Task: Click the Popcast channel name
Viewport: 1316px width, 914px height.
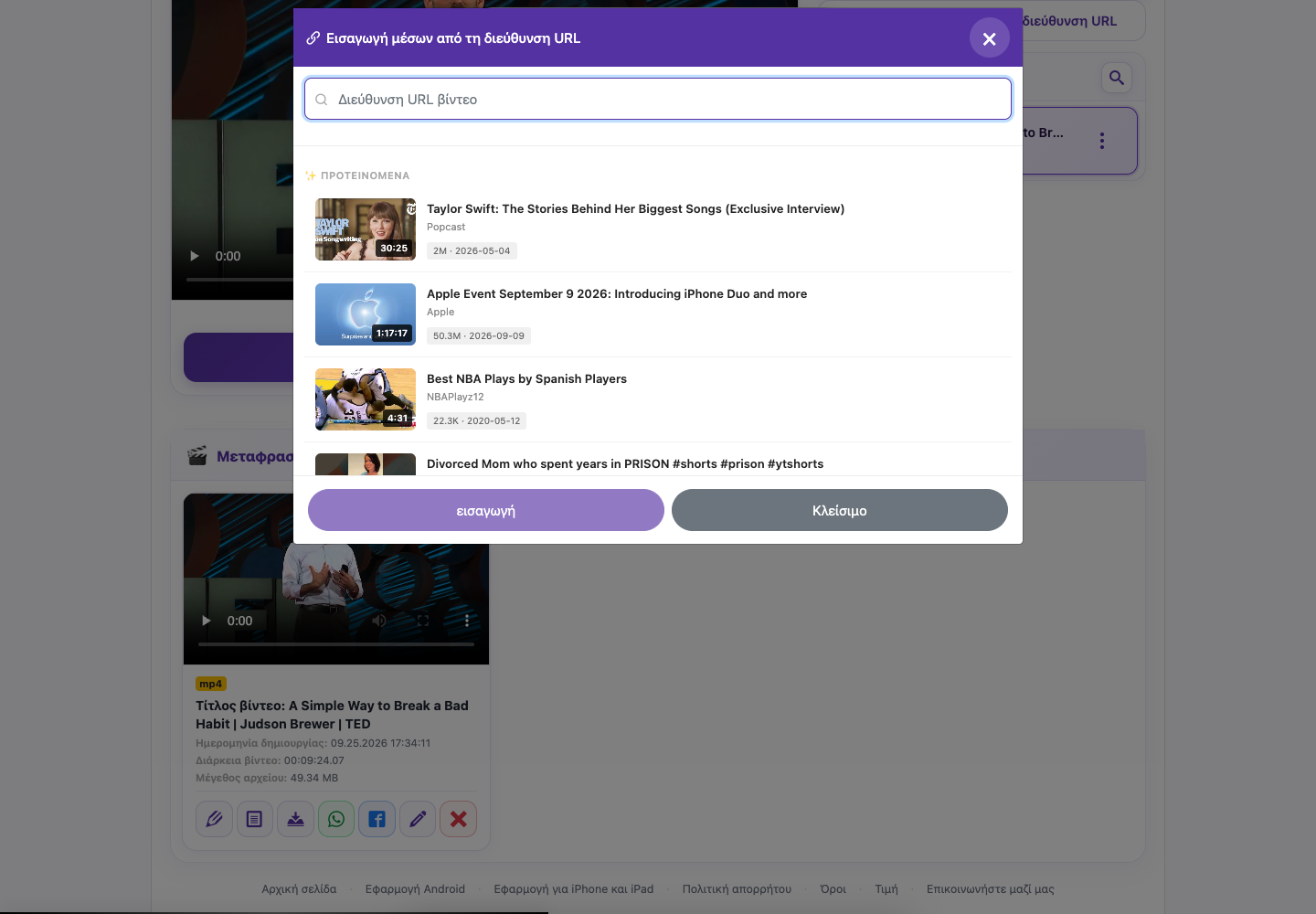Action: 446,227
